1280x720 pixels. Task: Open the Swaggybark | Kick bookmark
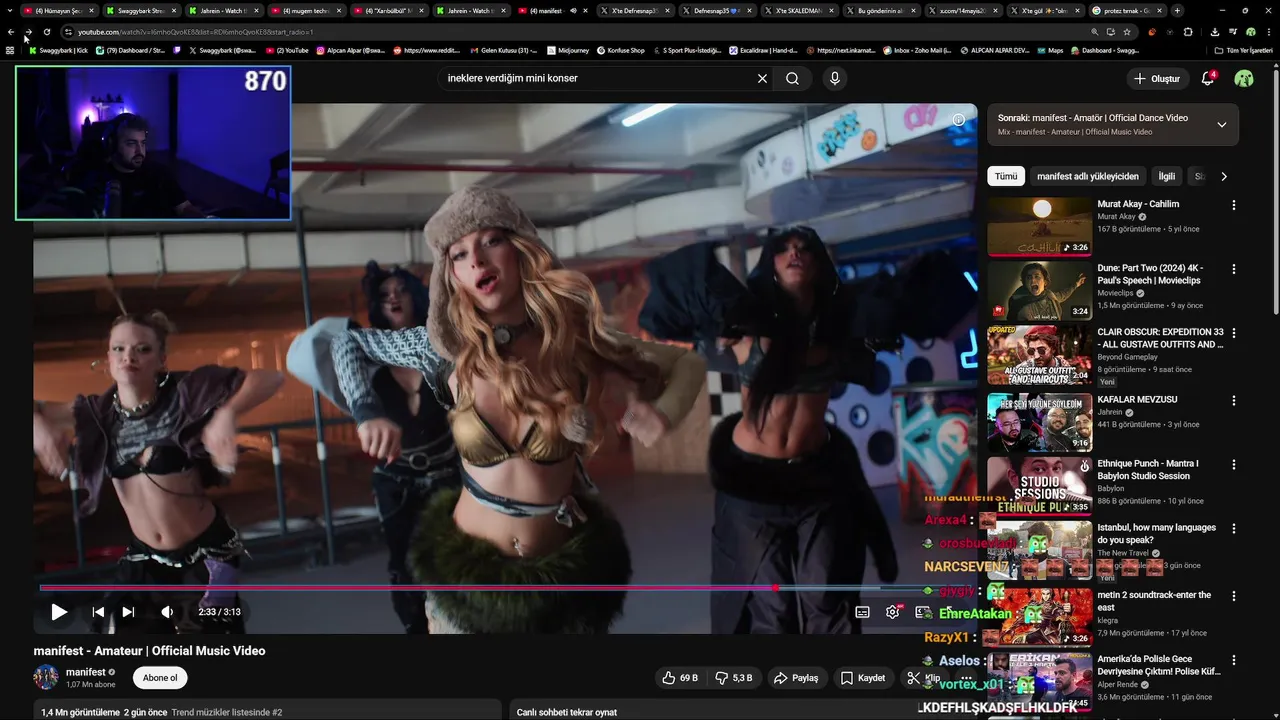click(58, 50)
